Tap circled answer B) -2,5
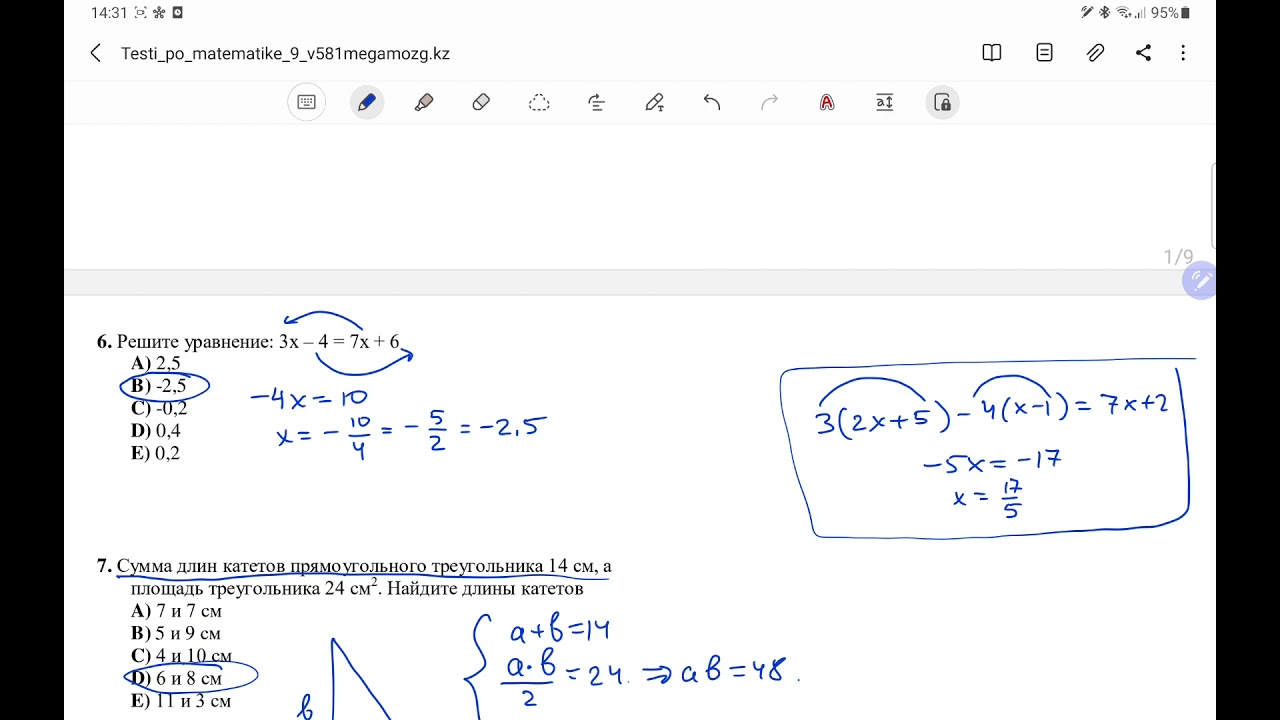1280x720 pixels. [158, 386]
